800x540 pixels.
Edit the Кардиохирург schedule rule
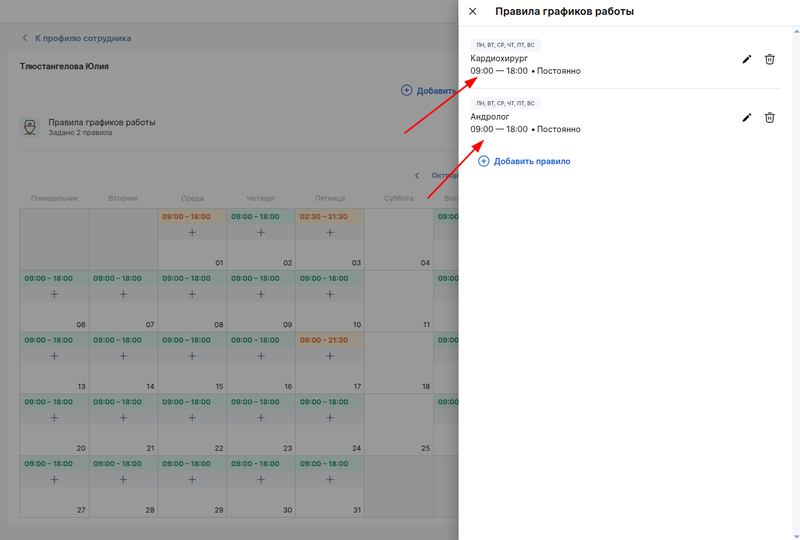(x=746, y=60)
